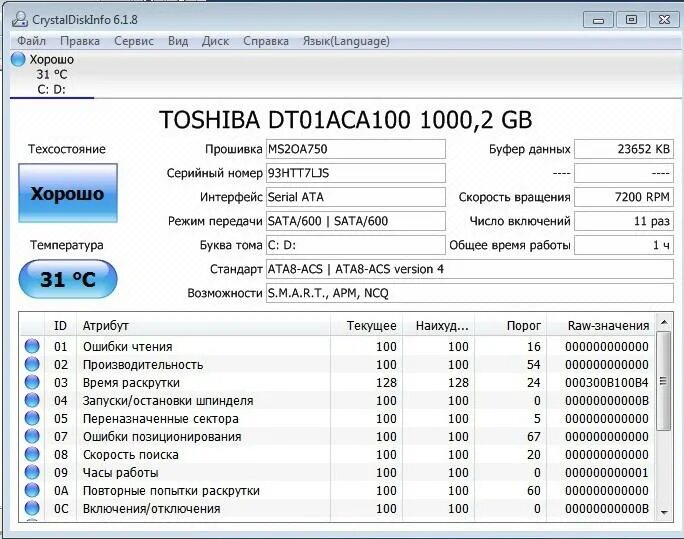Image resolution: width=684 pixels, height=539 pixels.
Task: Click the attribute list scrollbar thumb
Action: click(x=663, y=382)
